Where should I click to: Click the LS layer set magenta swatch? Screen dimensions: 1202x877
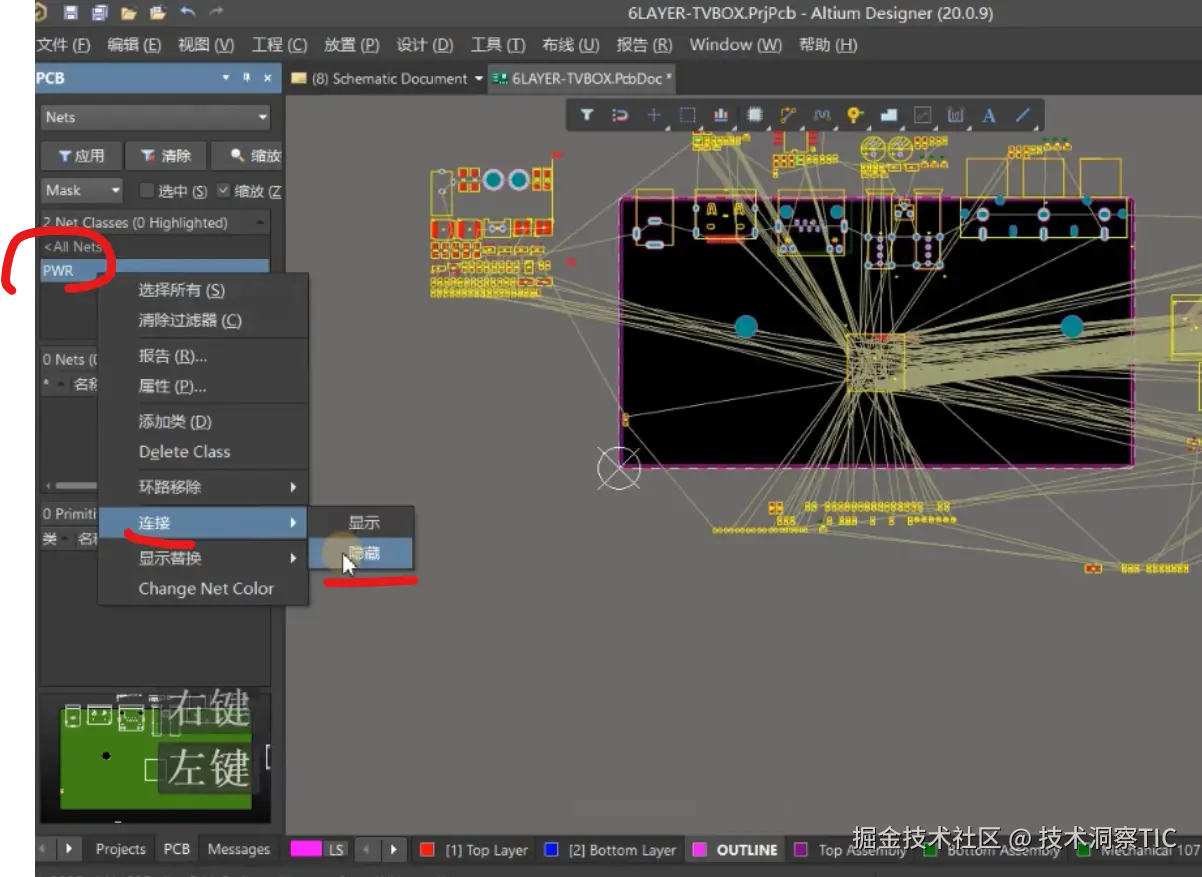pyautogui.click(x=305, y=849)
